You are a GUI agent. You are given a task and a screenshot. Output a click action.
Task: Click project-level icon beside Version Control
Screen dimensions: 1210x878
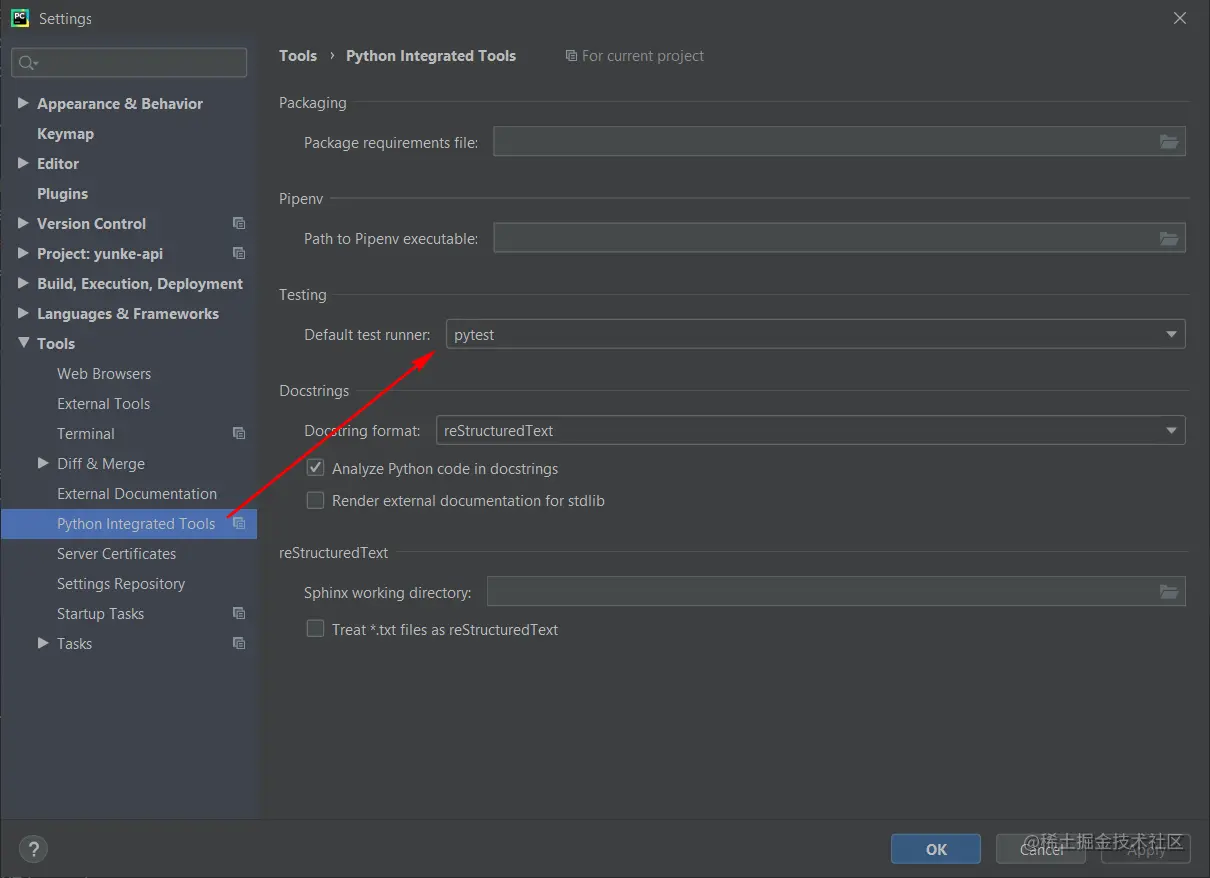click(x=239, y=224)
